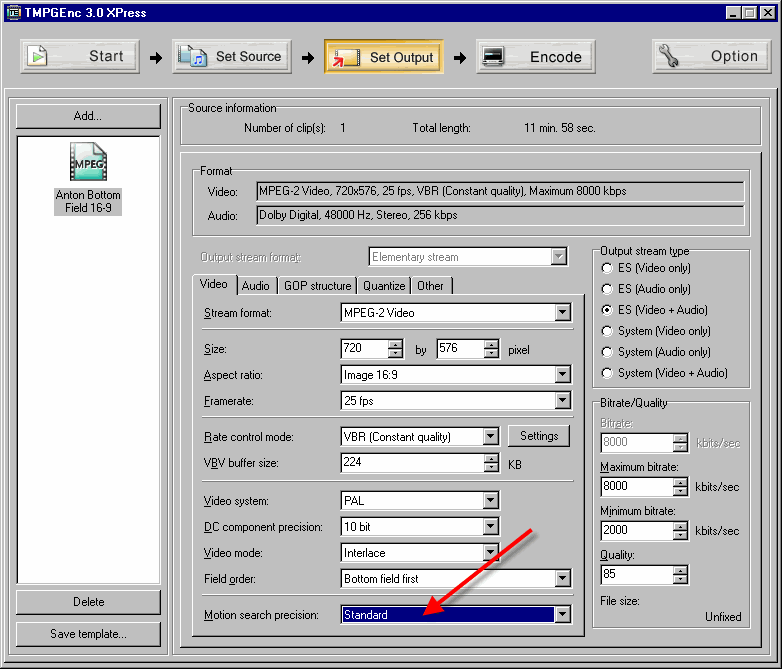Decrease height with spinner down arrow
This screenshot has width=782, height=669.
click(x=491, y=353)
